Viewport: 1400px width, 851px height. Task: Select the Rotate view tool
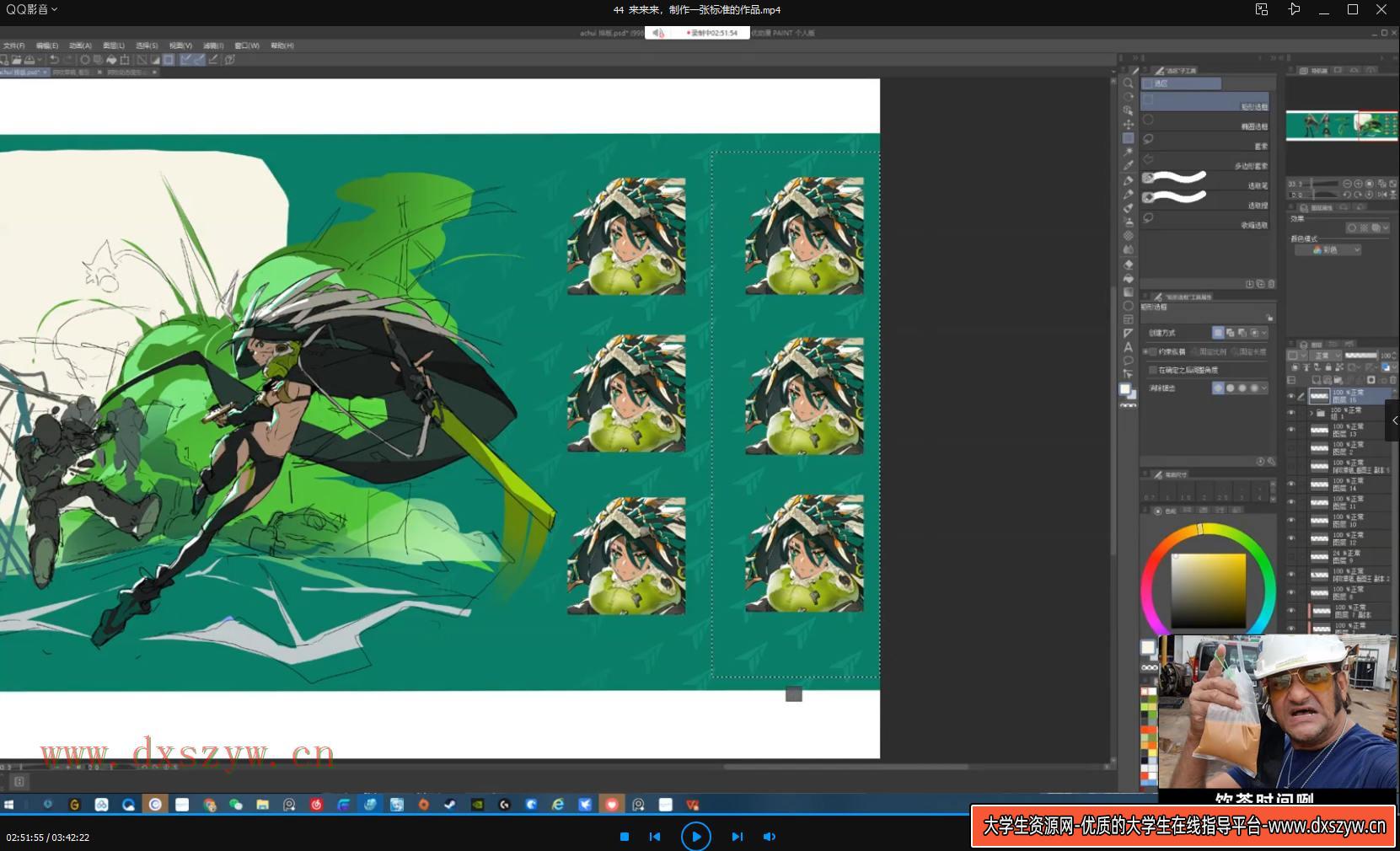click(x=1128, y=97)
